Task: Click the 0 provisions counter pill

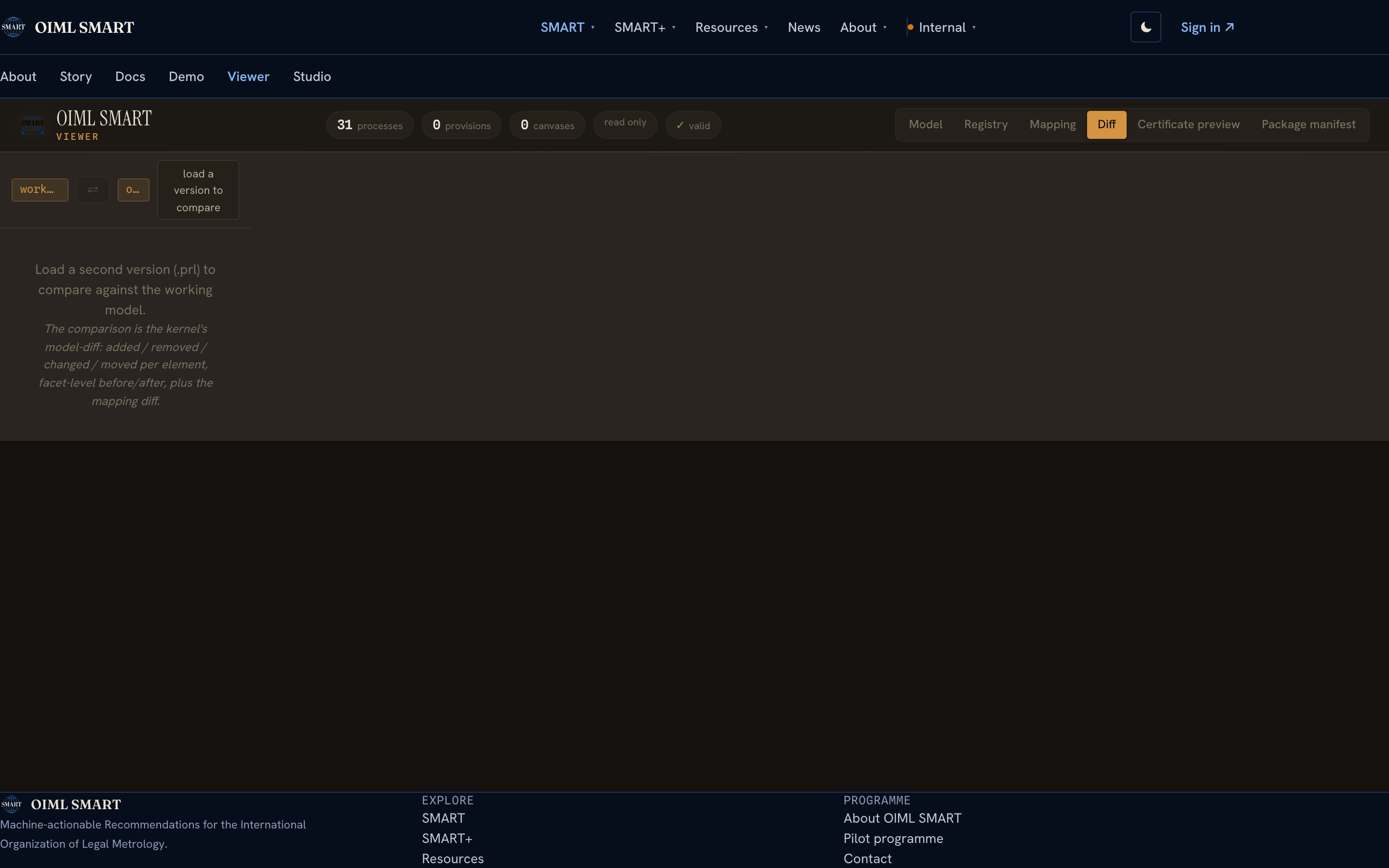Action: point(462,124)
